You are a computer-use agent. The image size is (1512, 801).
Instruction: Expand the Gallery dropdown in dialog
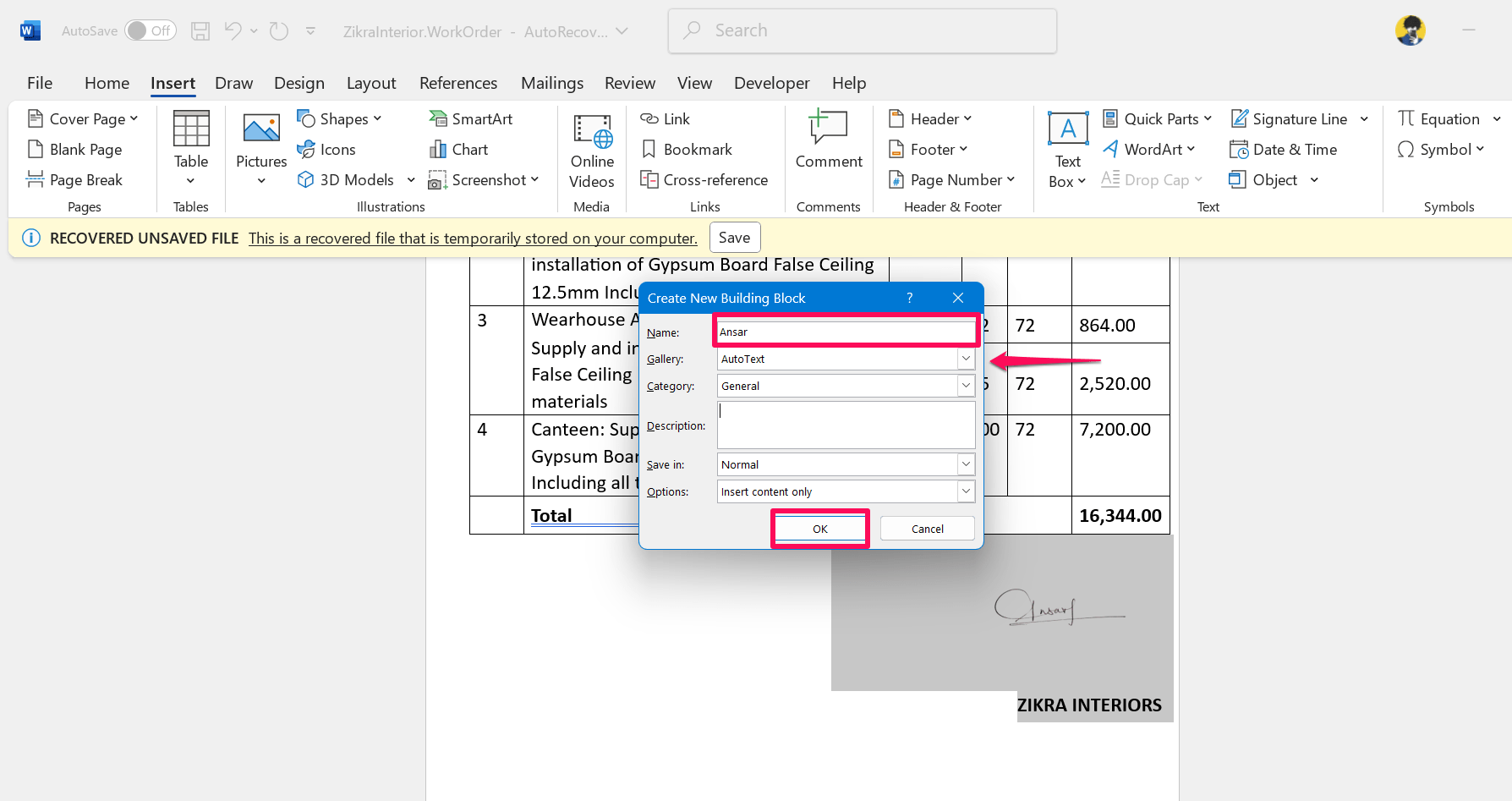pyautogui.click(x=966, y=359)
